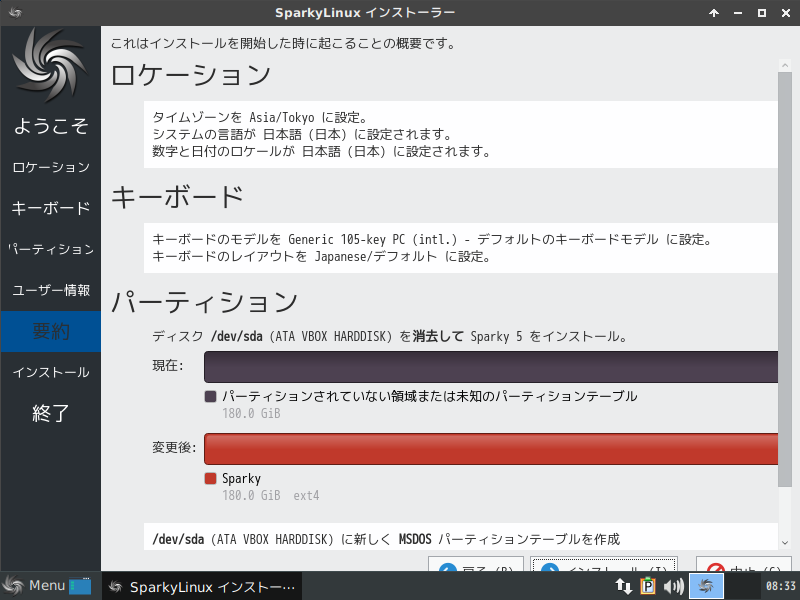Screen dimensions: 800x600
Task: Click red Sparky legend swatch
Action: [210, 478]
